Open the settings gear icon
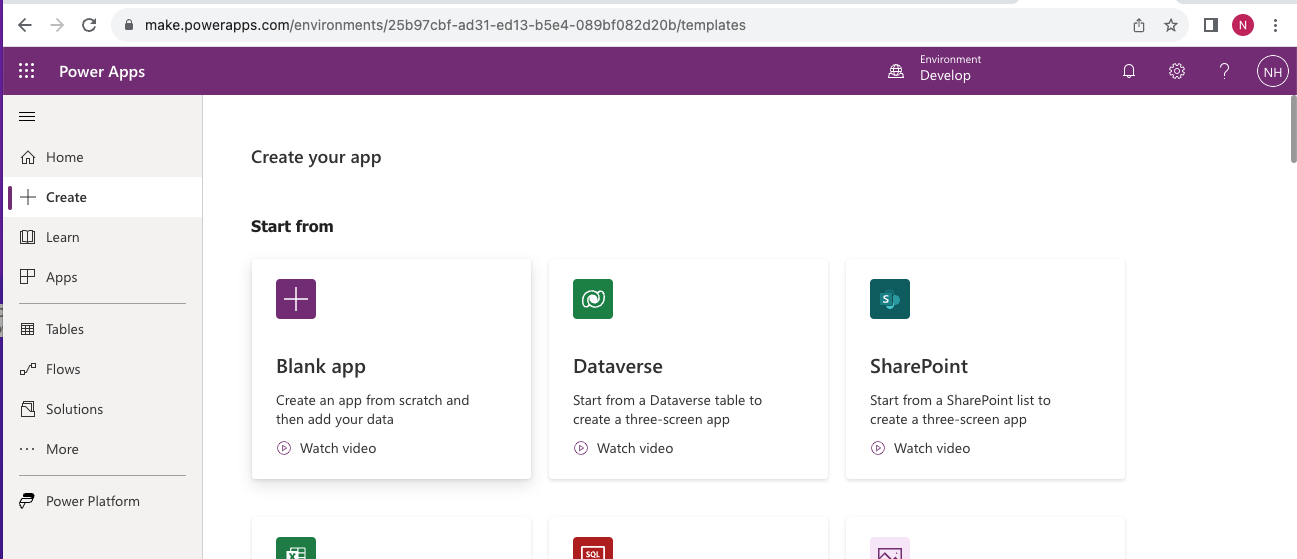The image size is (1297, 559). click(x=1177, y=71)
